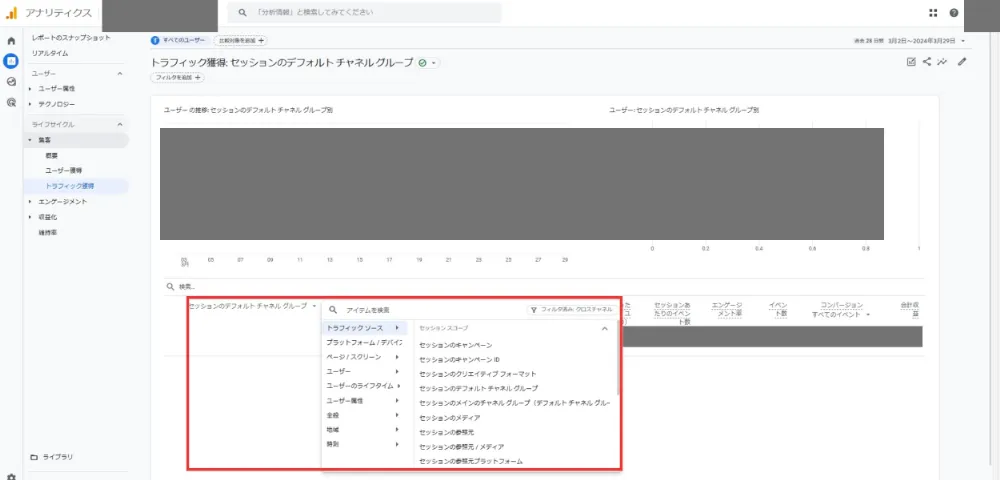Viewport: 1000px width, 480px height.
Task: Expand the ユーザー属性 sidebar item
Action: tap(30, 89)
